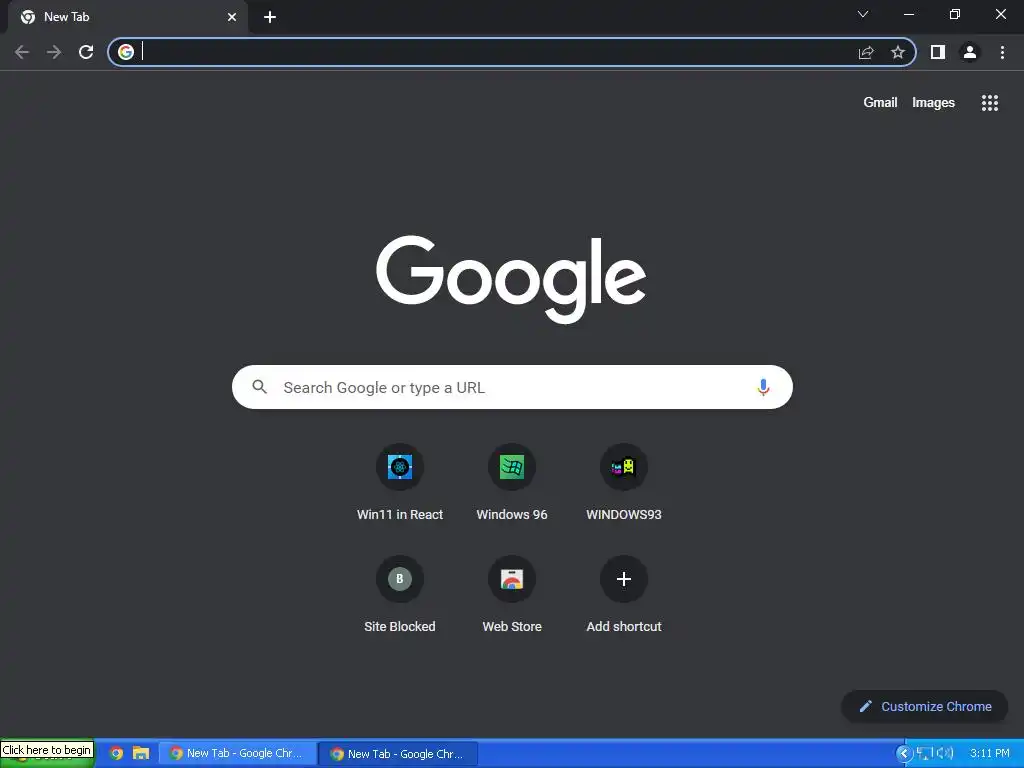Image resolution: width=1024 pixels, height=768 pixels.
Task: Bookmark this tab with star icon
Action: click(898, 52)
